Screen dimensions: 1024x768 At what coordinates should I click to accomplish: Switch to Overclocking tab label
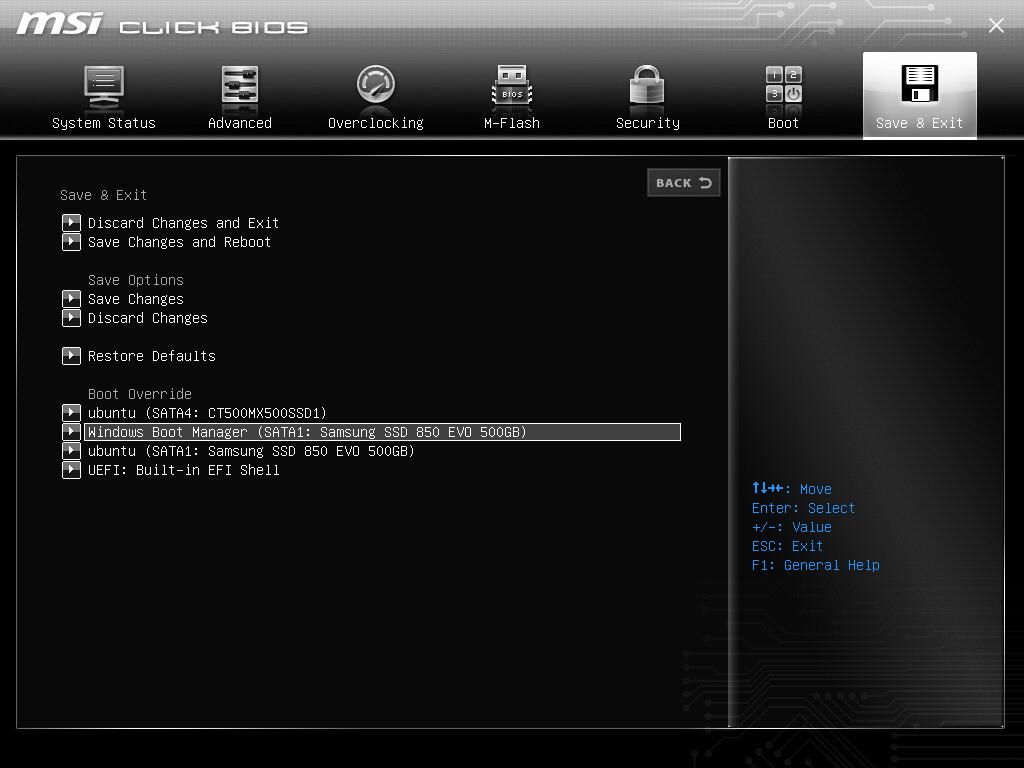(x=376, y=123)
